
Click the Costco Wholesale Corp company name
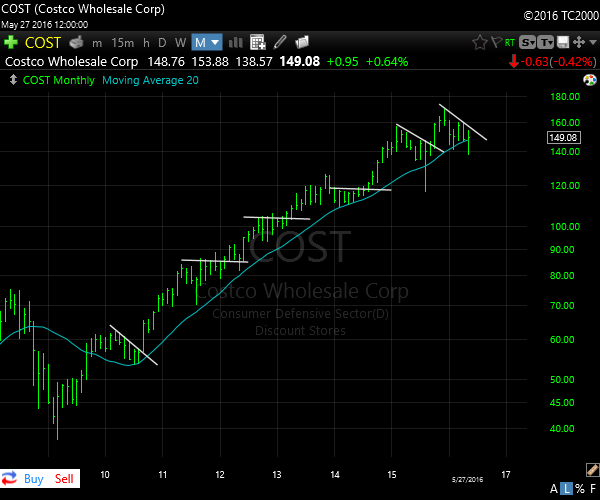click(72, 62)
